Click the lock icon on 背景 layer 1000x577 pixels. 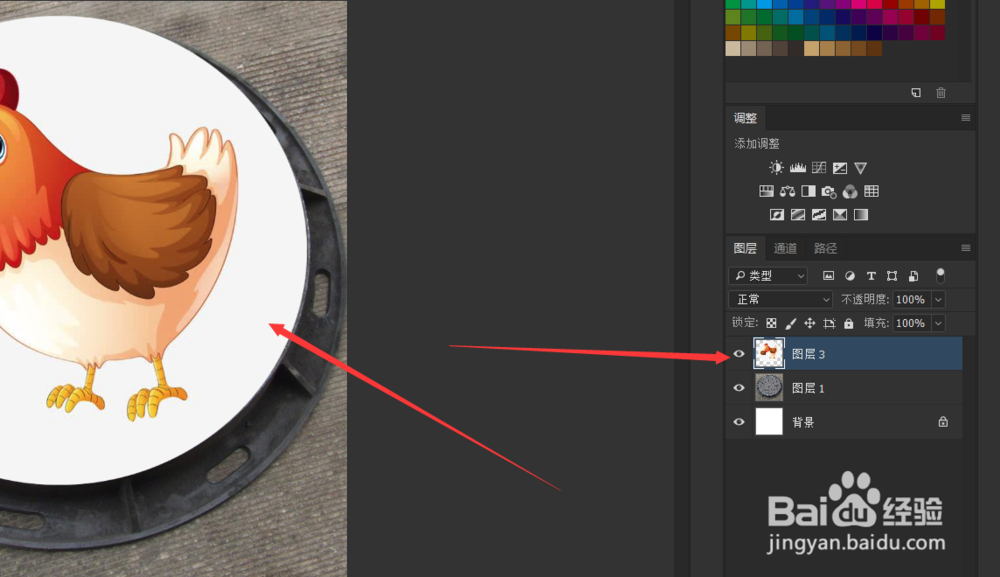pos(943,421)
